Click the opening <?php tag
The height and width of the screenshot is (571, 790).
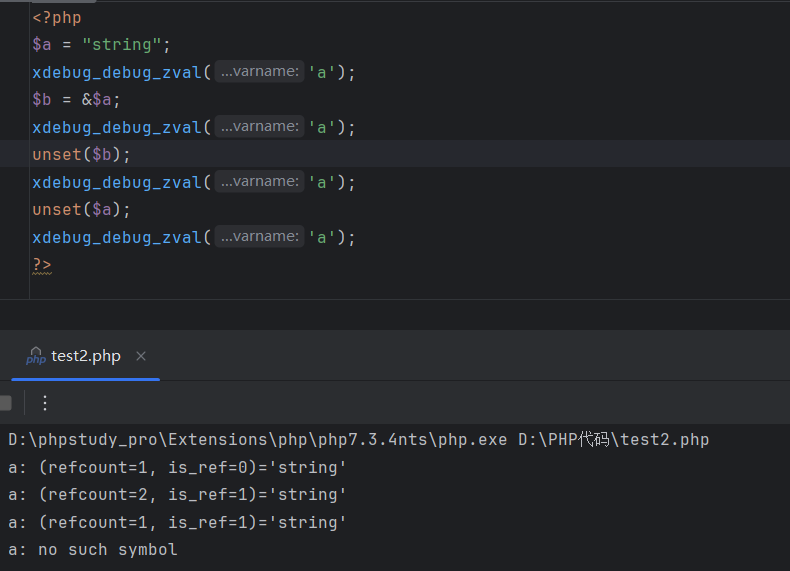(x=57, y=18)
